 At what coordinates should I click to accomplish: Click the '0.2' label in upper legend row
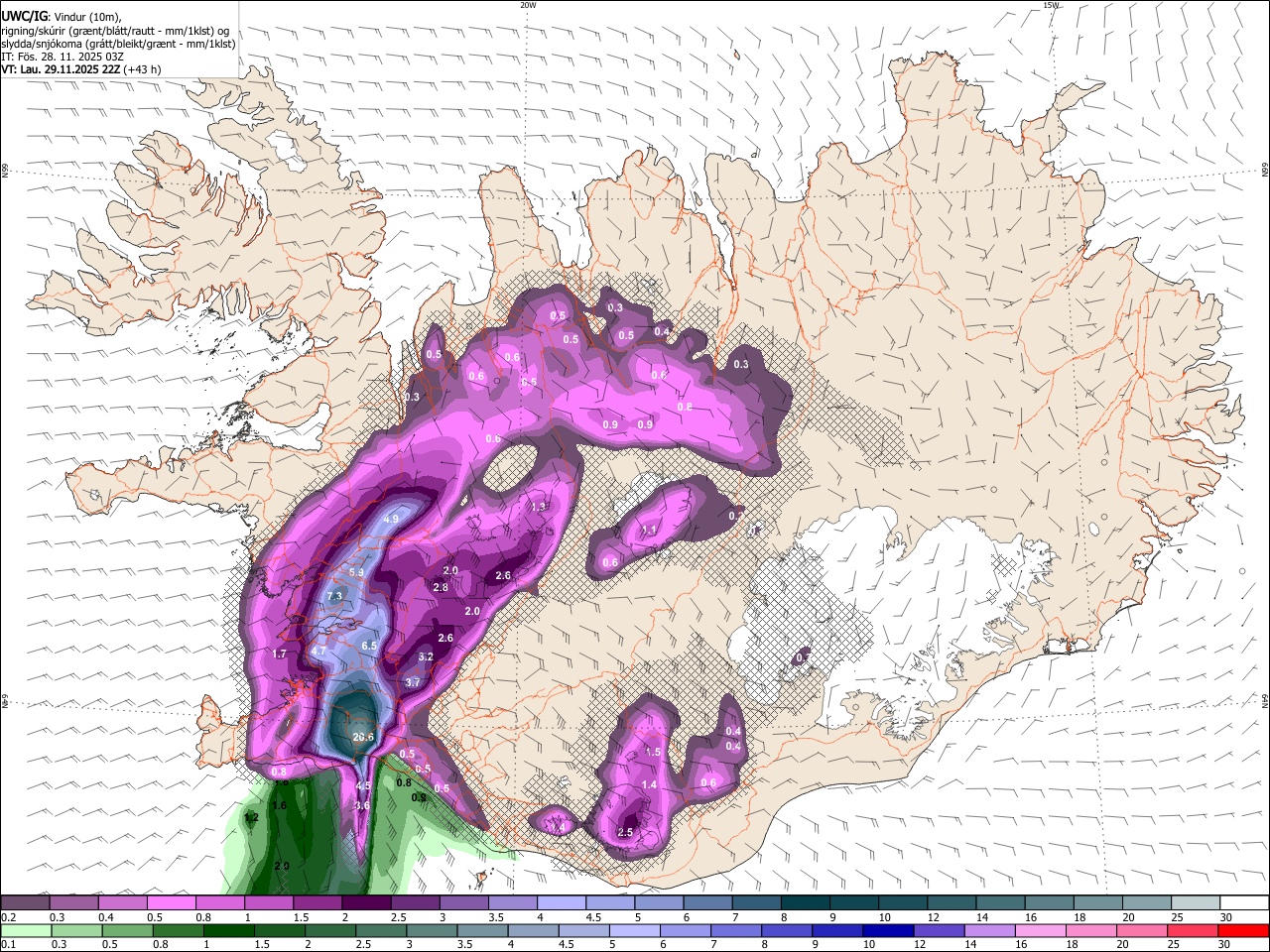point(9,918)
